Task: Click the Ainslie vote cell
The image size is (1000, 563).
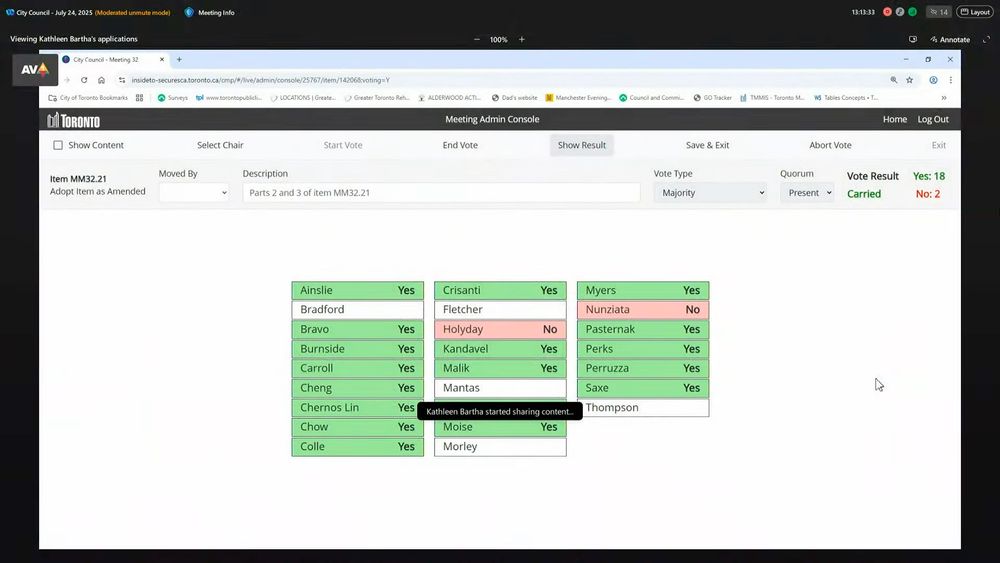Action: 358,290
